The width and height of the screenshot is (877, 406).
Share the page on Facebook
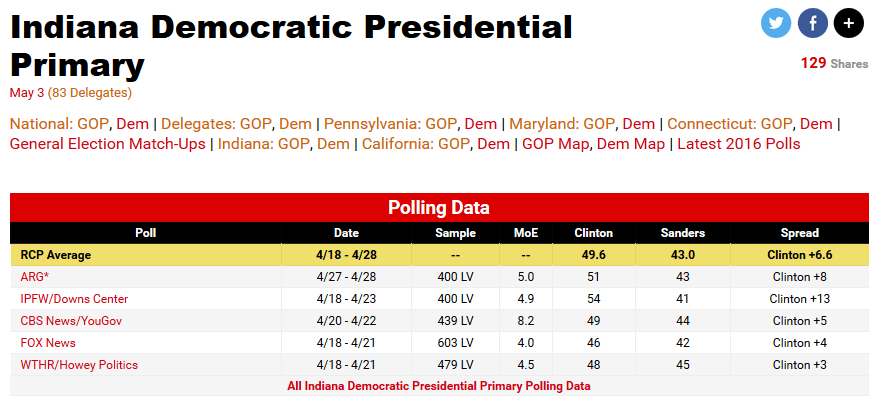click(x=812, y=23)
